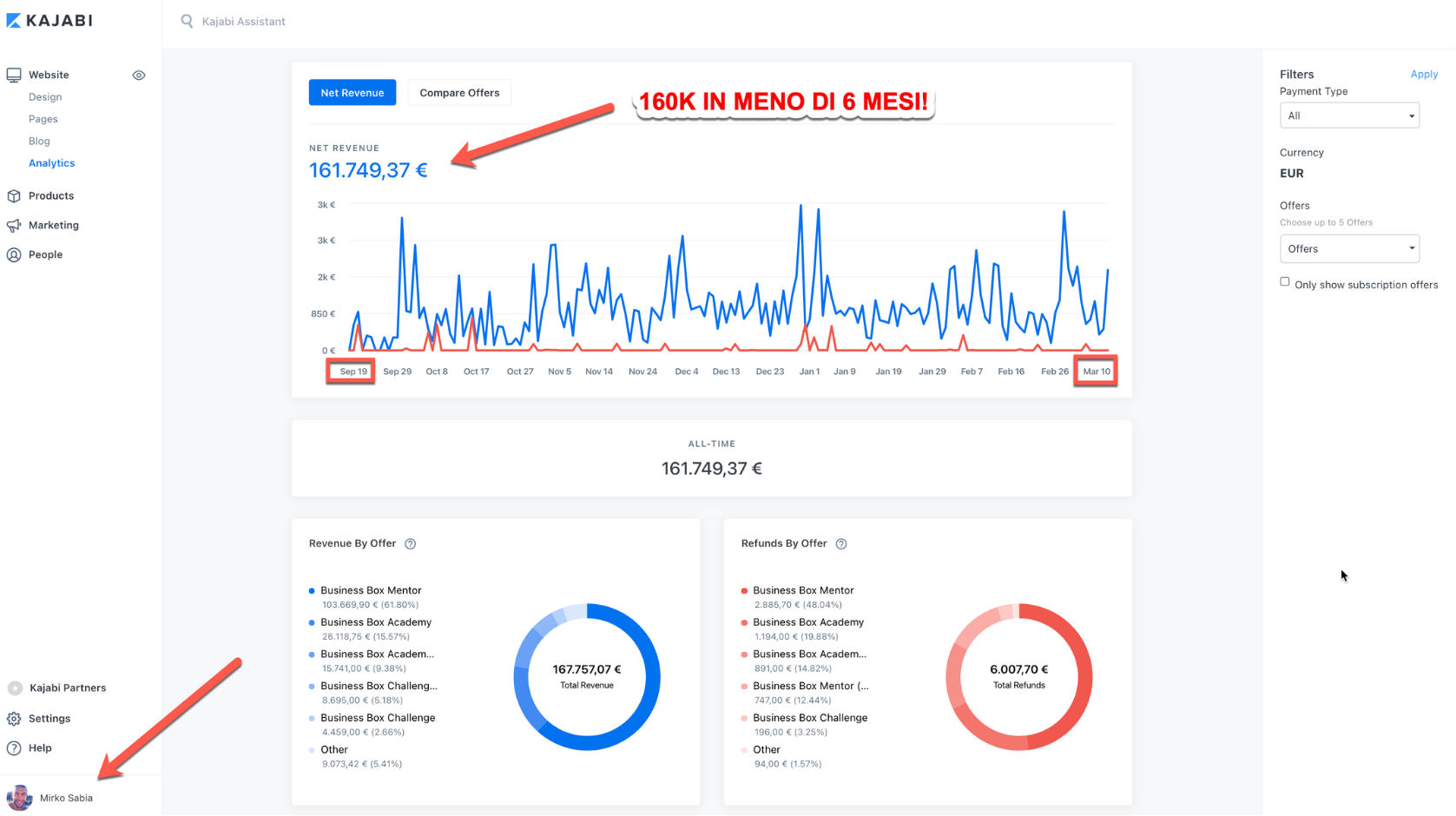Viewport: 1456px width, 816px height.
Task: Click the Mar 10 axis date label
Action: 1097,372
